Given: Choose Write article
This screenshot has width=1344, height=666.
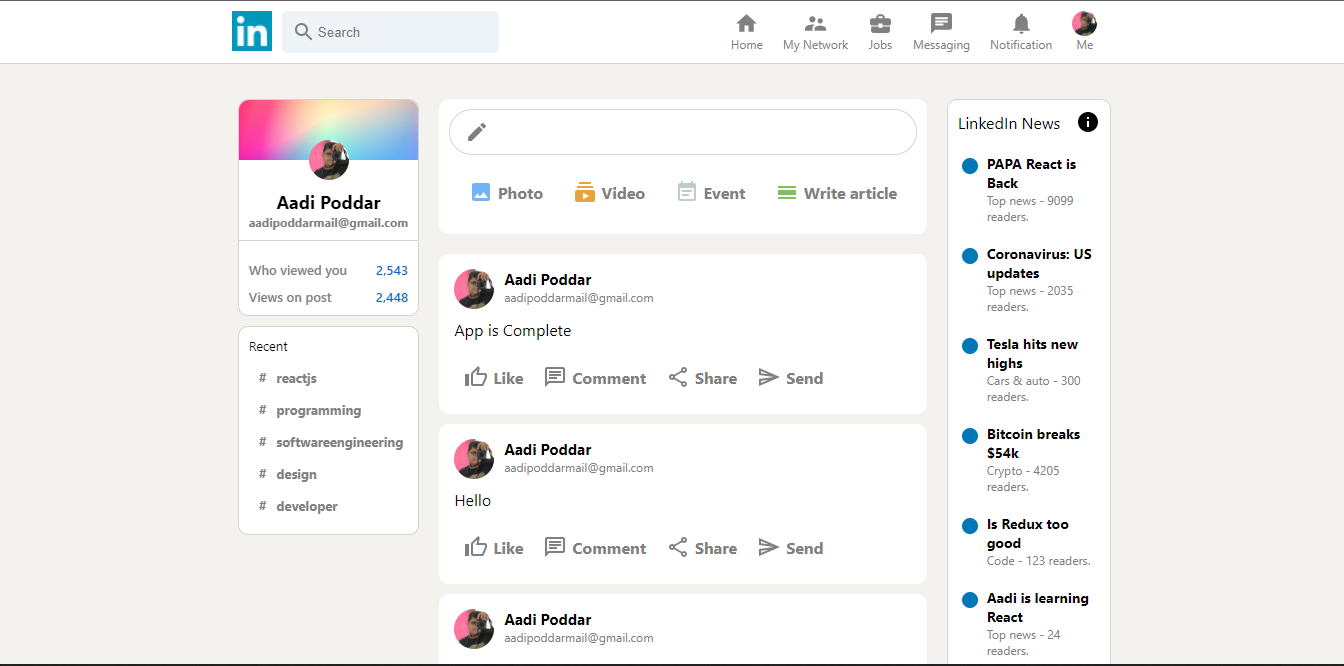Looking at the screenshot, I should [837, 193].
